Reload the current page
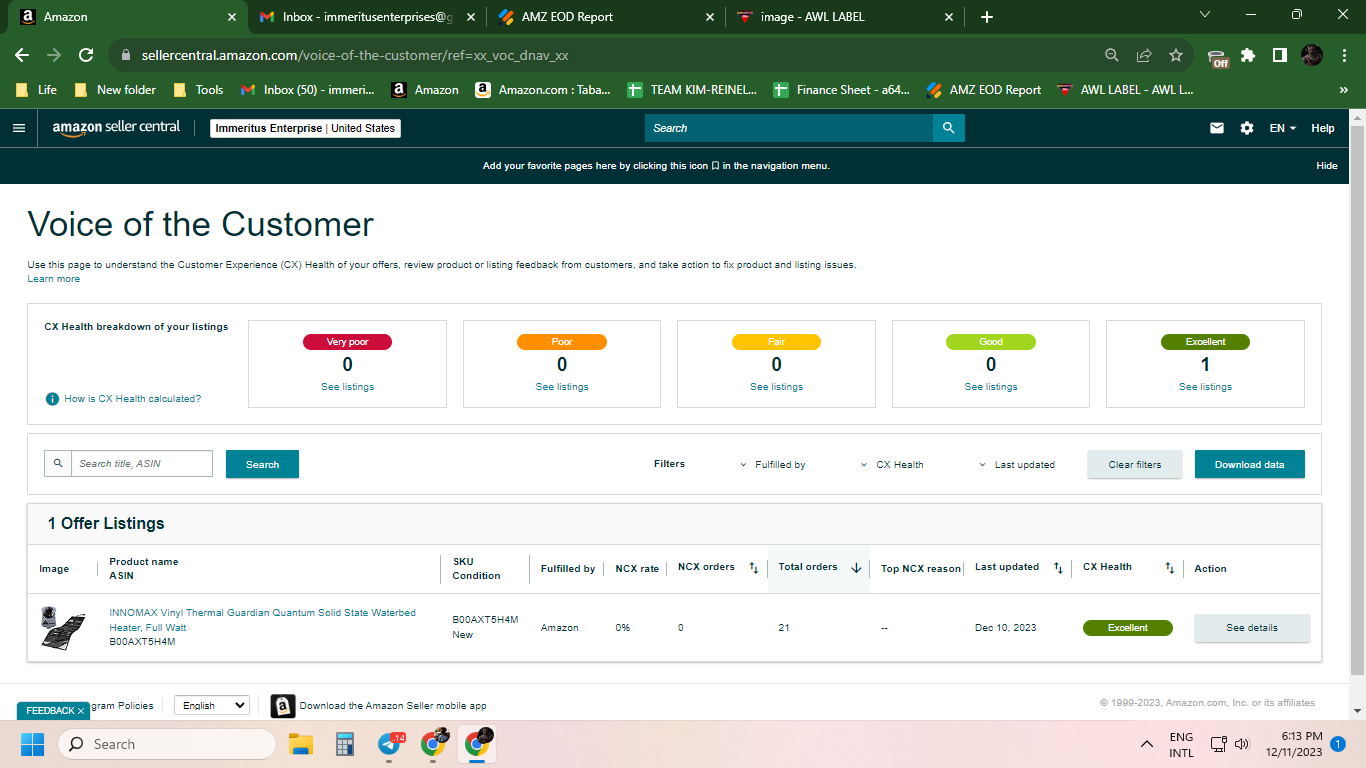 (x=86, y=56)
